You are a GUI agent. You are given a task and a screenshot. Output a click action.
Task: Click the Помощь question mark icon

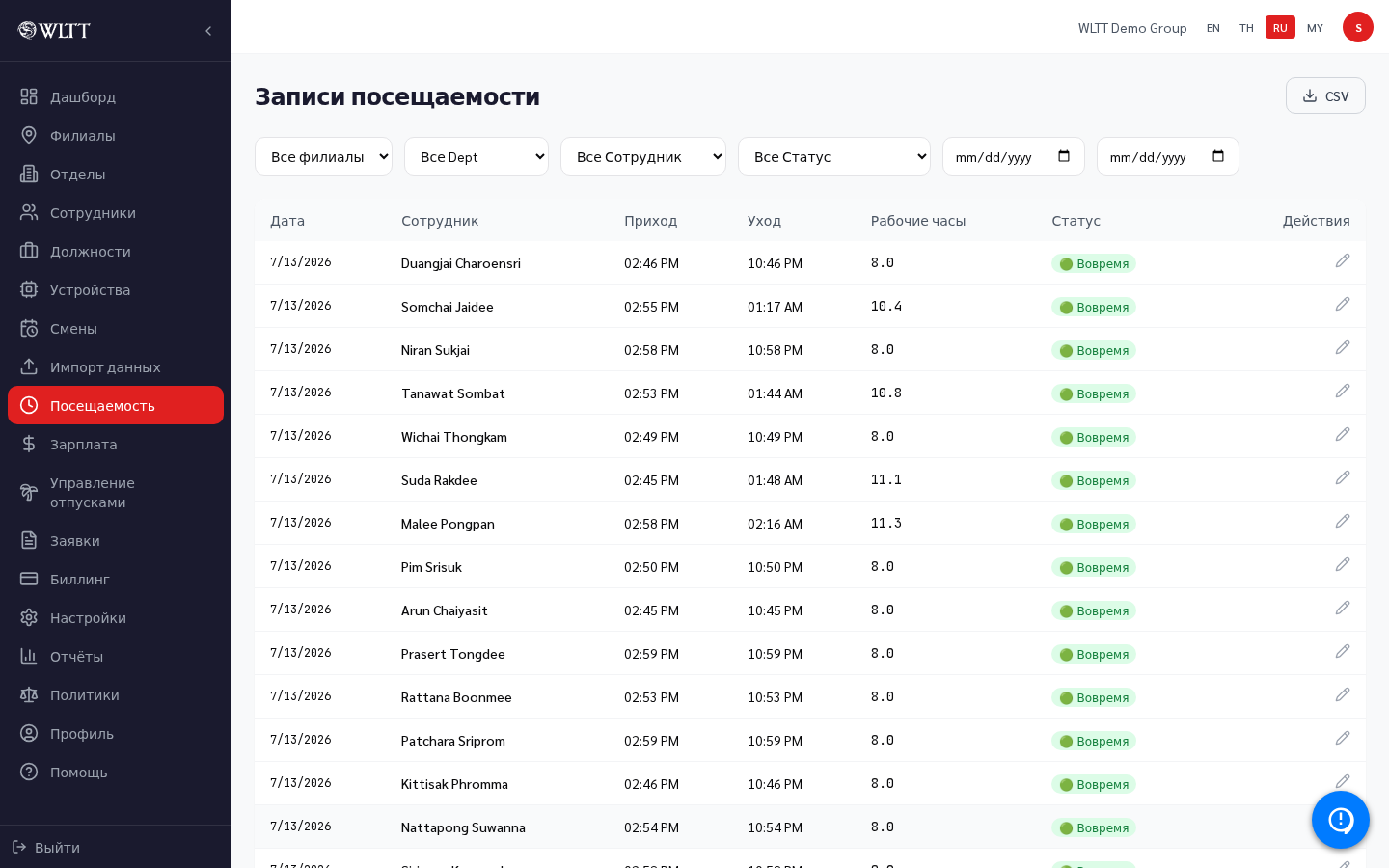[x=29, y=772]
